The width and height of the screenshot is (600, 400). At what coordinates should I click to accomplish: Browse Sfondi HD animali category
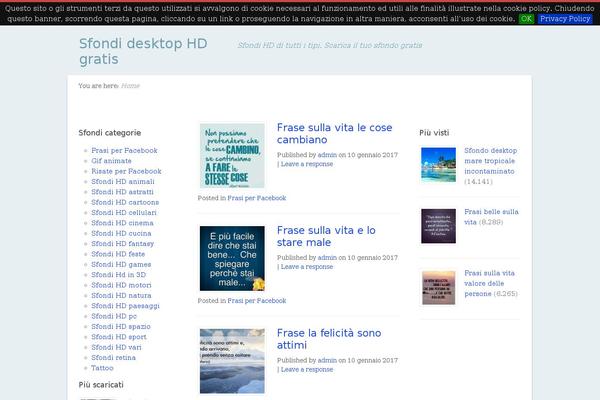(123, 181)
